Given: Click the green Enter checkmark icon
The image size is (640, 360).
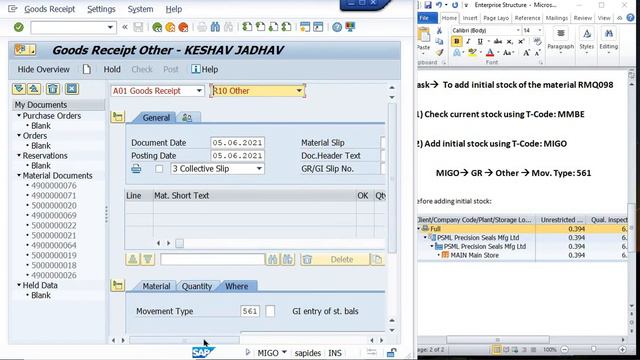Looking at the screenshot, I should 19,27.
